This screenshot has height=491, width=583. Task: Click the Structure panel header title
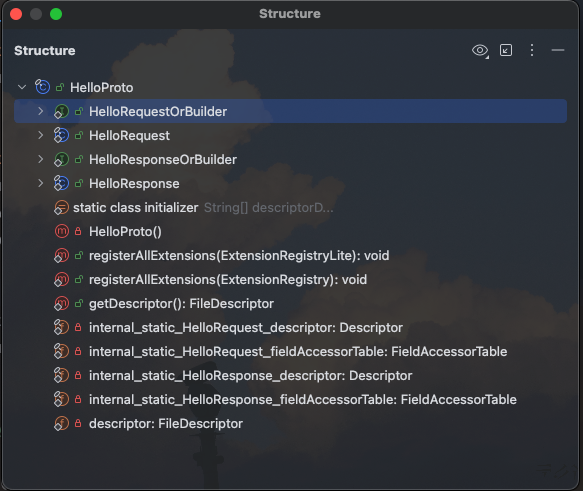coord(45,51)
